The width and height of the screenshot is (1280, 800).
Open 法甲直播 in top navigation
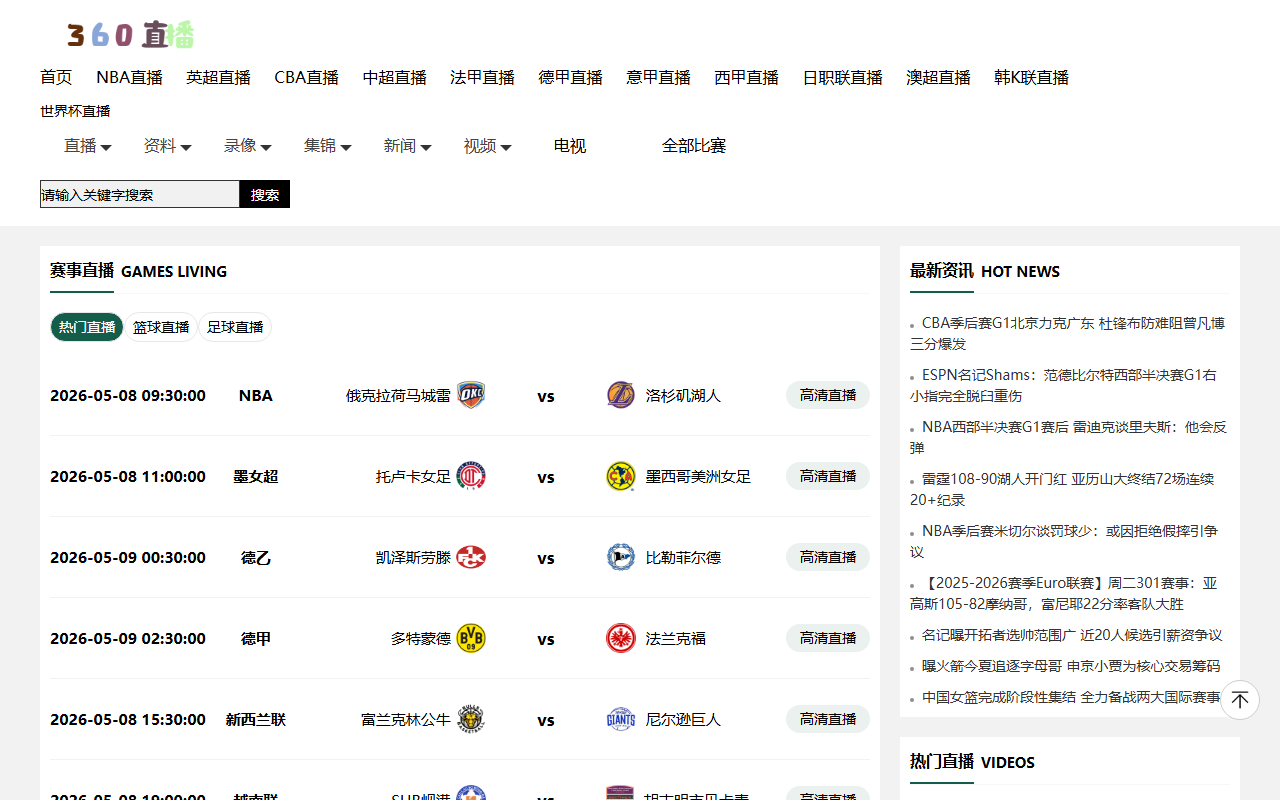tap(482, 77)
